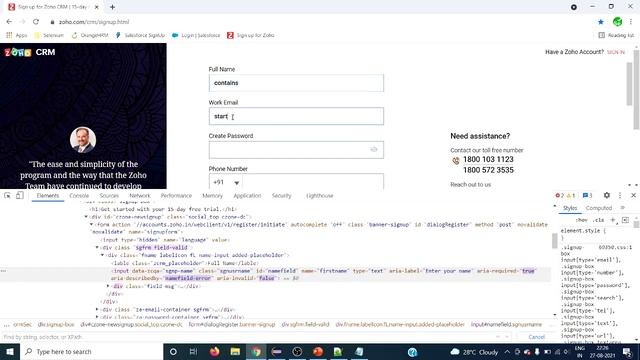Select the div.signup-box breadcrumb
Image resolution: width=640 pixels, height=360 pixels.
(x=56, y=324)
